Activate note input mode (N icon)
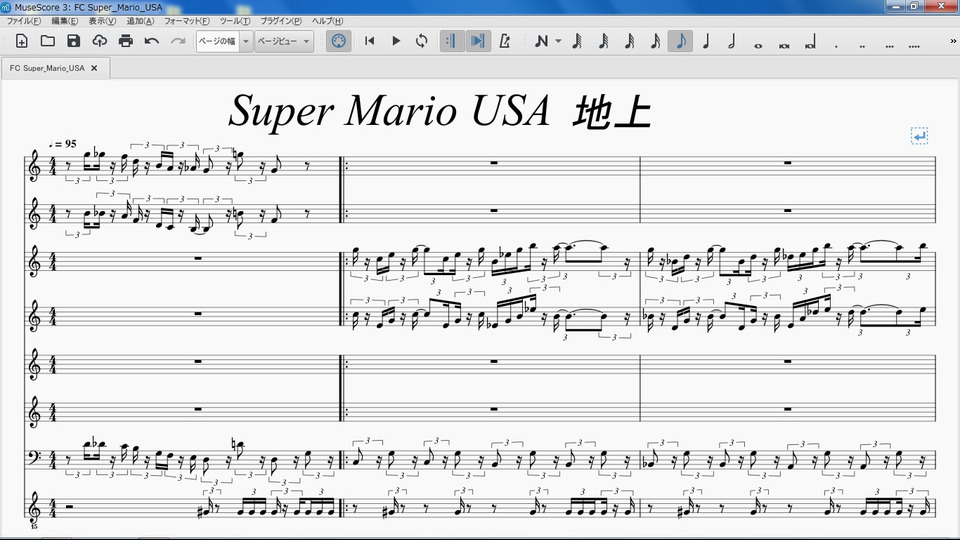 (x=541, y=41)
